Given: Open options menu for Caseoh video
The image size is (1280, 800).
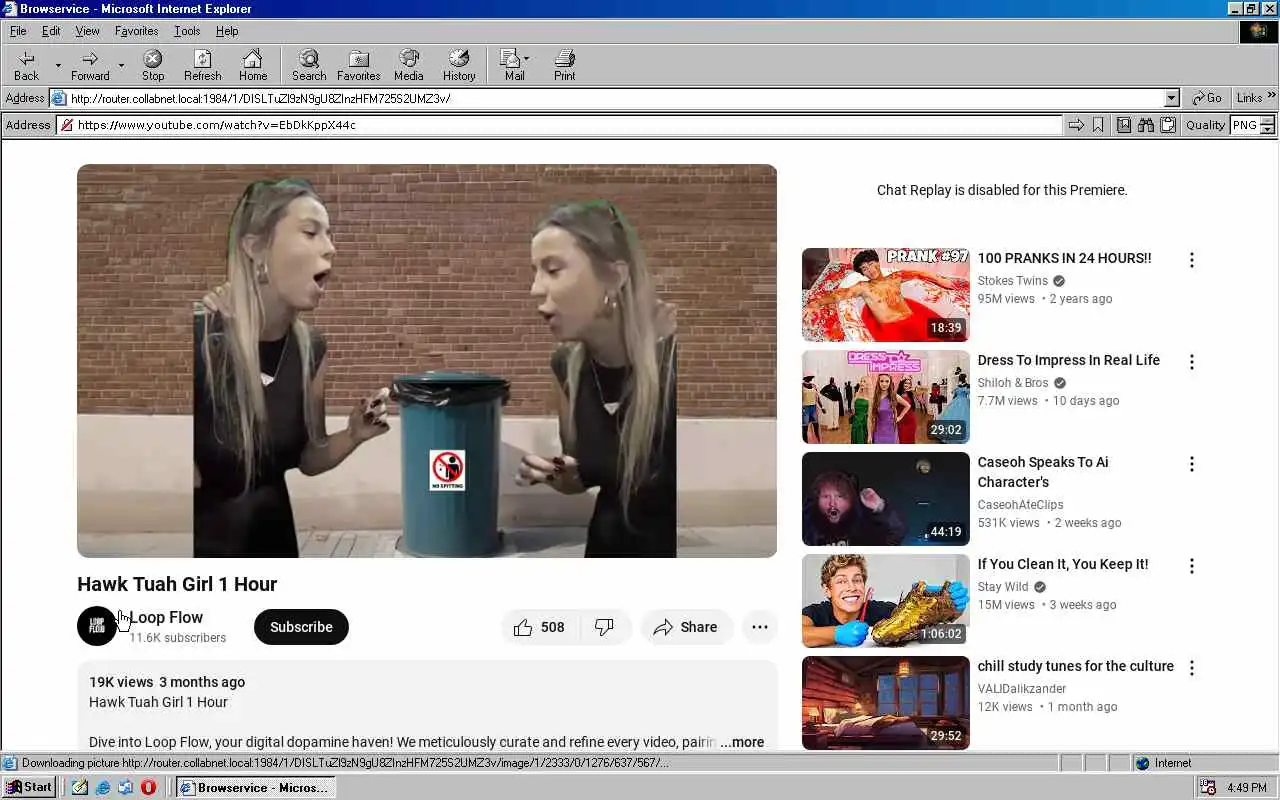Looking at the screenshot, I should click(x=1191, y=464).
